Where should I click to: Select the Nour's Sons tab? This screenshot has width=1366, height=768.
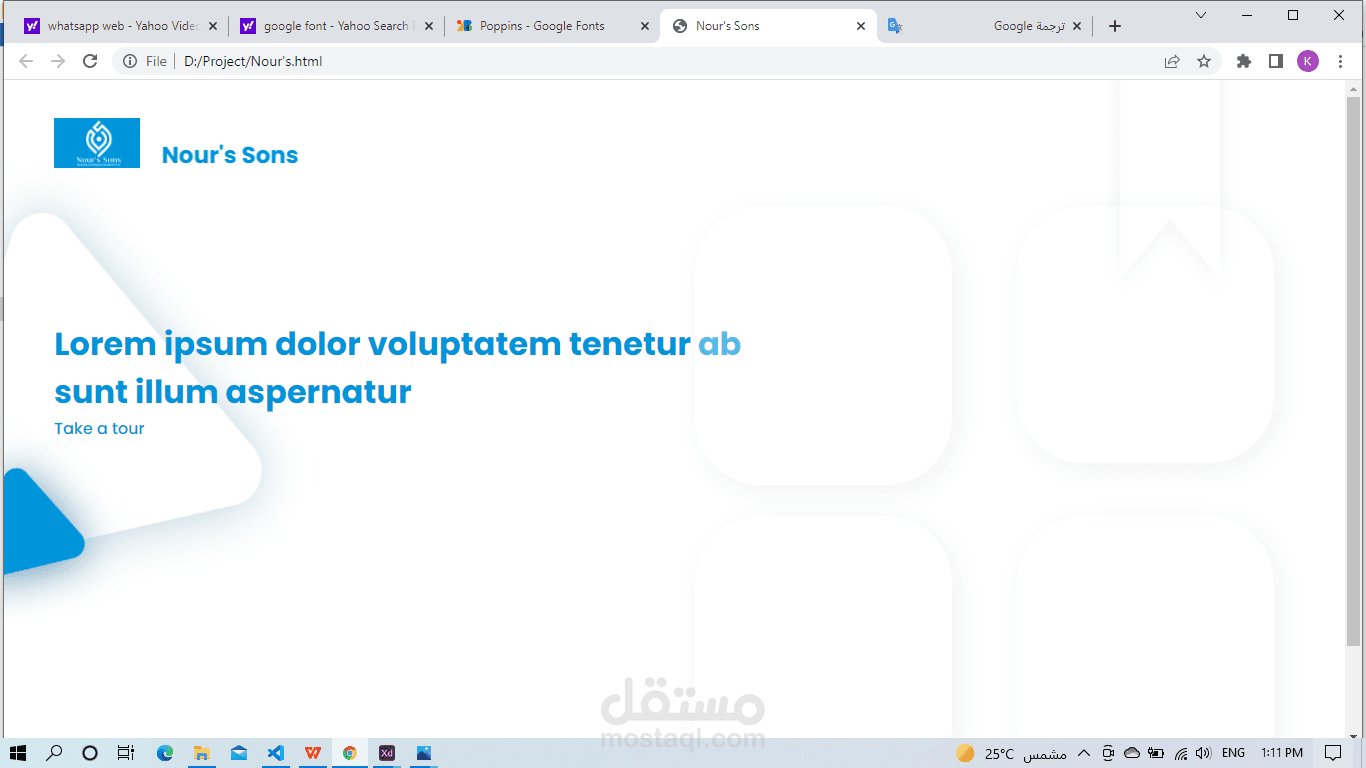pos(768,26)
